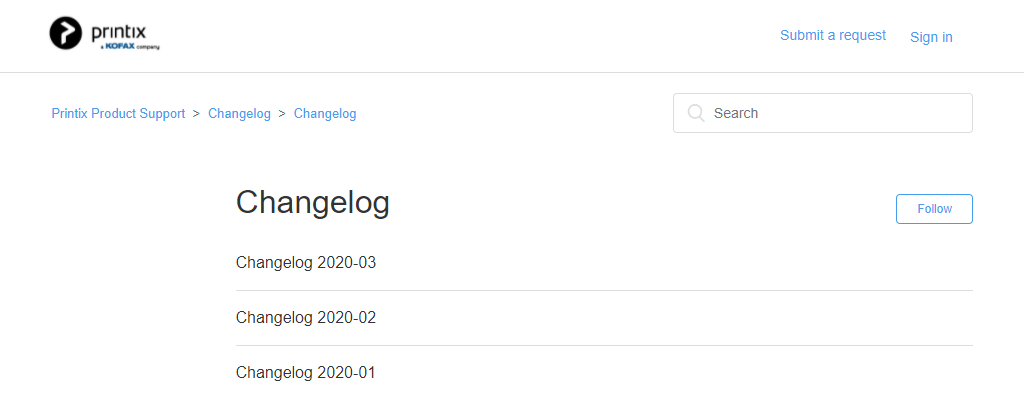The width and height of the screenshot is (1024, 409).
Task: Open the Changelog 2020-02 article
Action: point(306,318)
